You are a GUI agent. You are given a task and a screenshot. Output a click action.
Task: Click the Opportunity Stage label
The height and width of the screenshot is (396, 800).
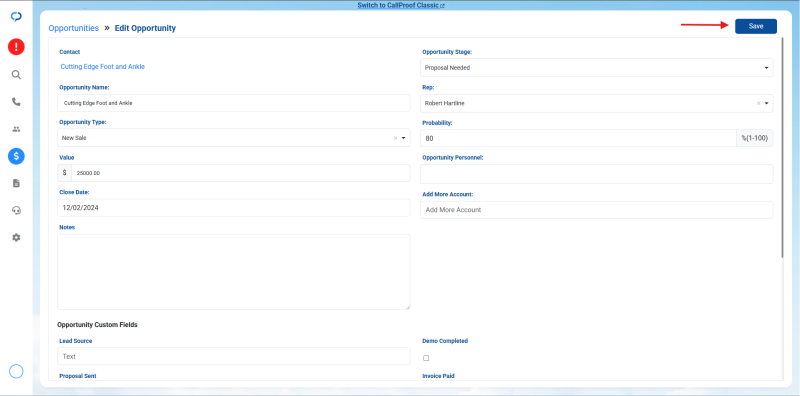click(447, 52)
